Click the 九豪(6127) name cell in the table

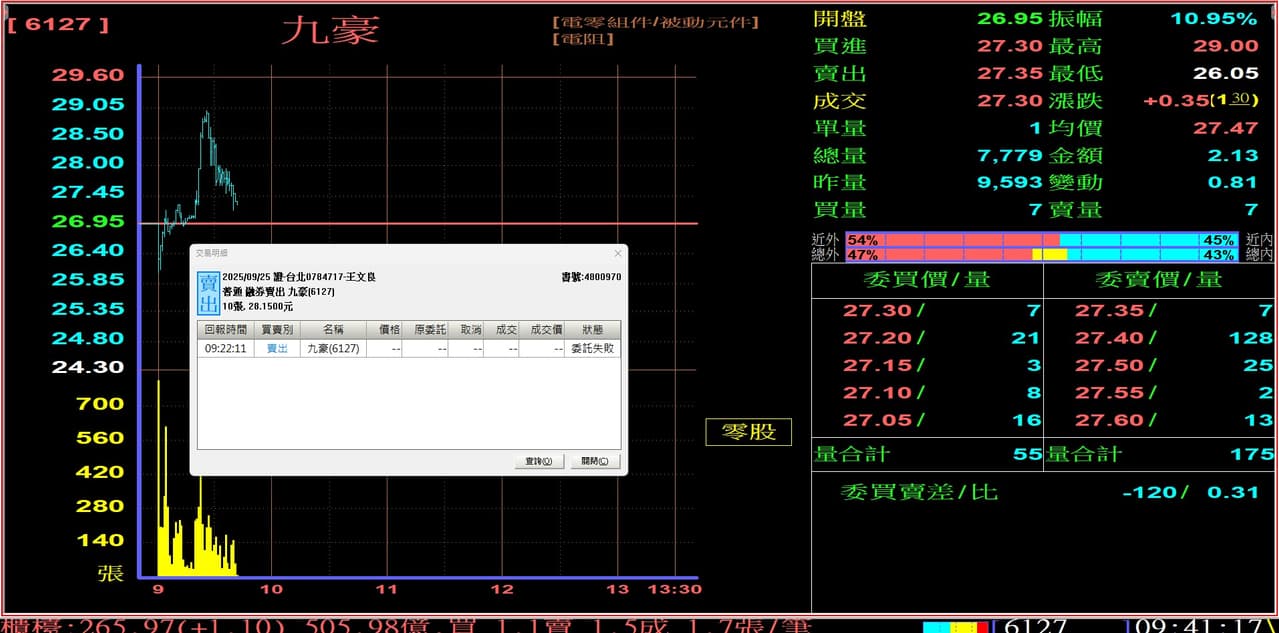point(333,348)
